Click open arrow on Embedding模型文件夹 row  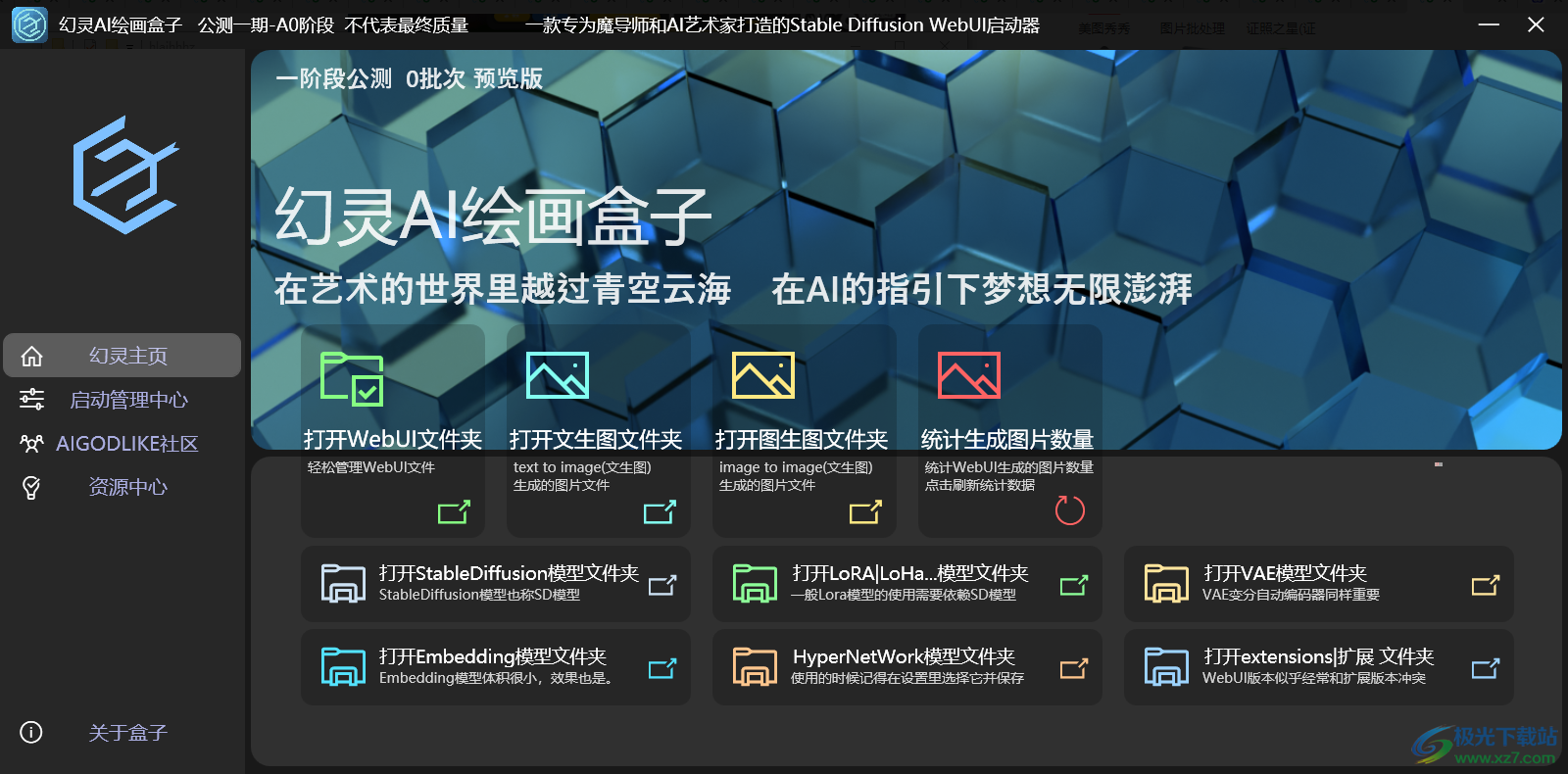coord(662,668)
